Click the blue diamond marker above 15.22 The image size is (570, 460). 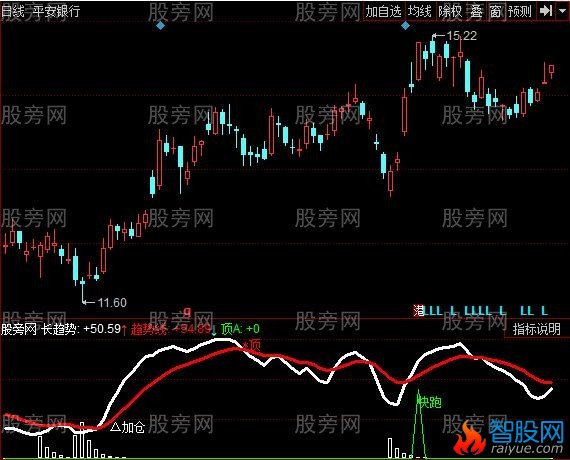[405, 25]
